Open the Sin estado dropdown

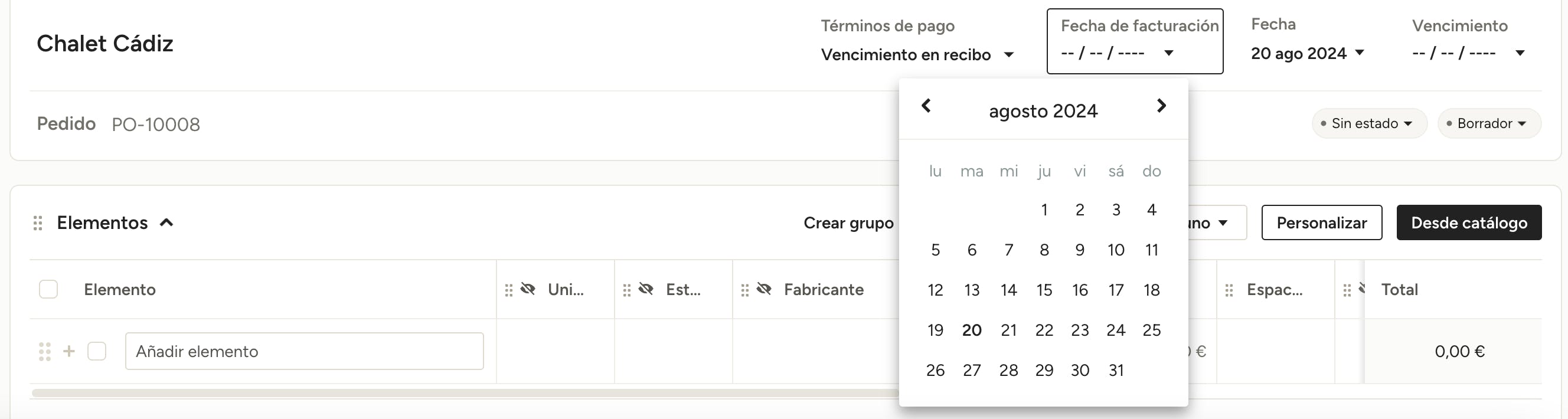[x=1369, y=123]
